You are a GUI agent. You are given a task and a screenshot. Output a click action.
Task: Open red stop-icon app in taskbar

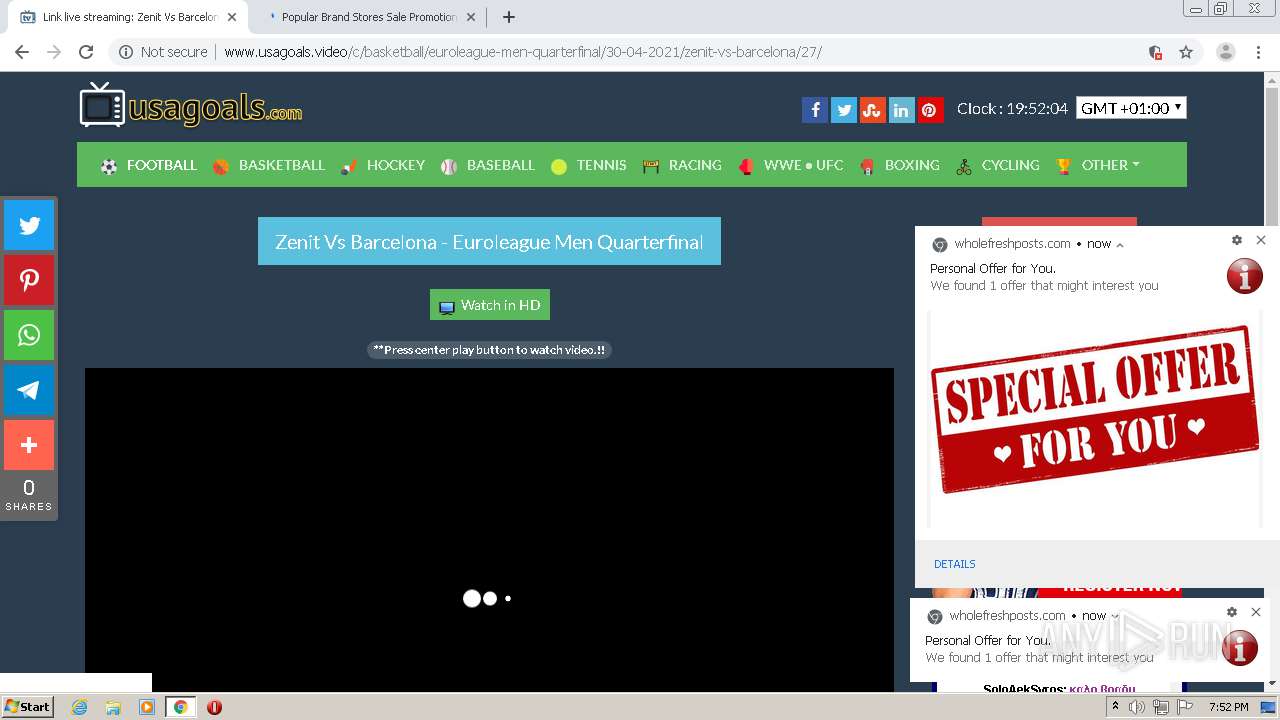coord(214,707)
